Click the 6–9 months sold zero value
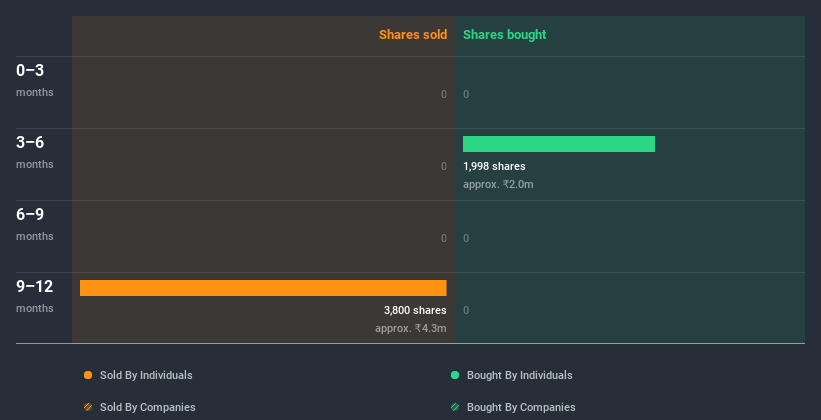Image resolution: width=821 pixels, height=420 pixels. tap(444, 238)
